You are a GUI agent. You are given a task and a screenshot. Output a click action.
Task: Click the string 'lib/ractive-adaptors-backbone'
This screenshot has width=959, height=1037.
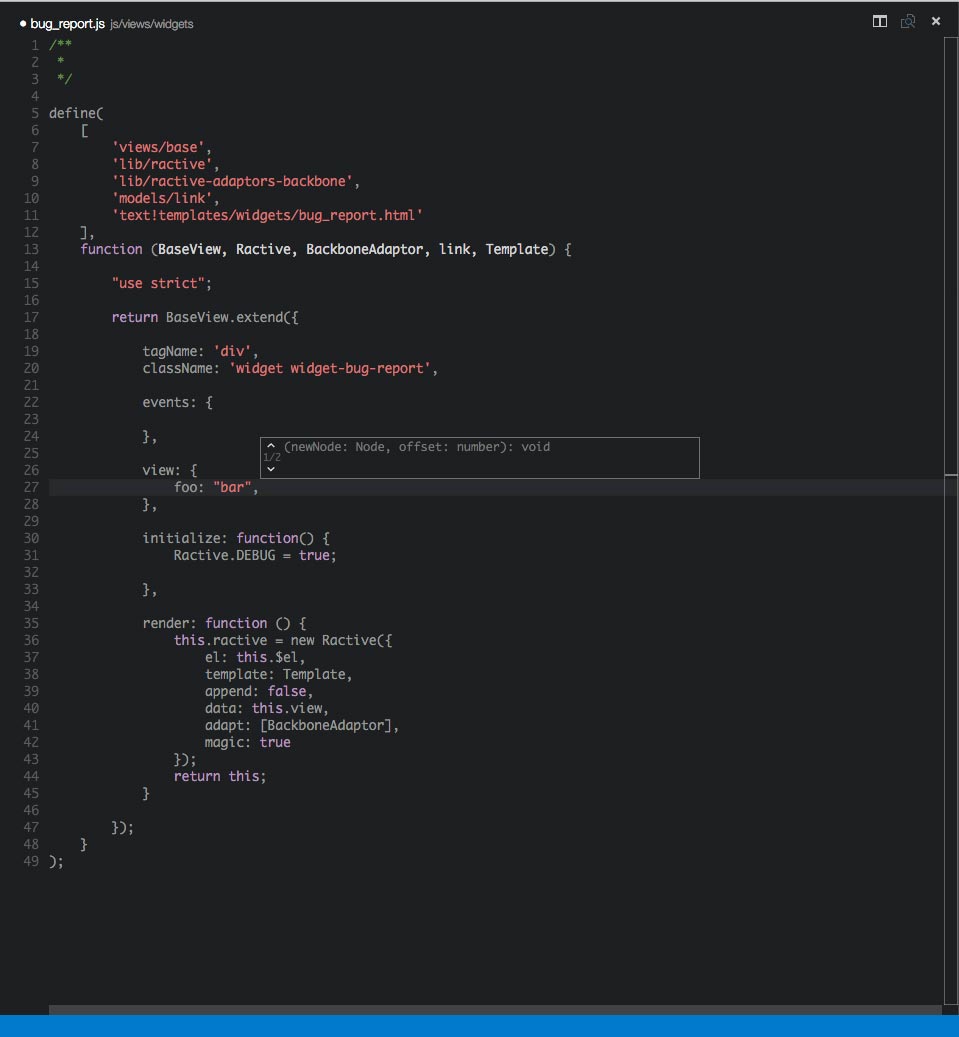(x=232, y=181)
